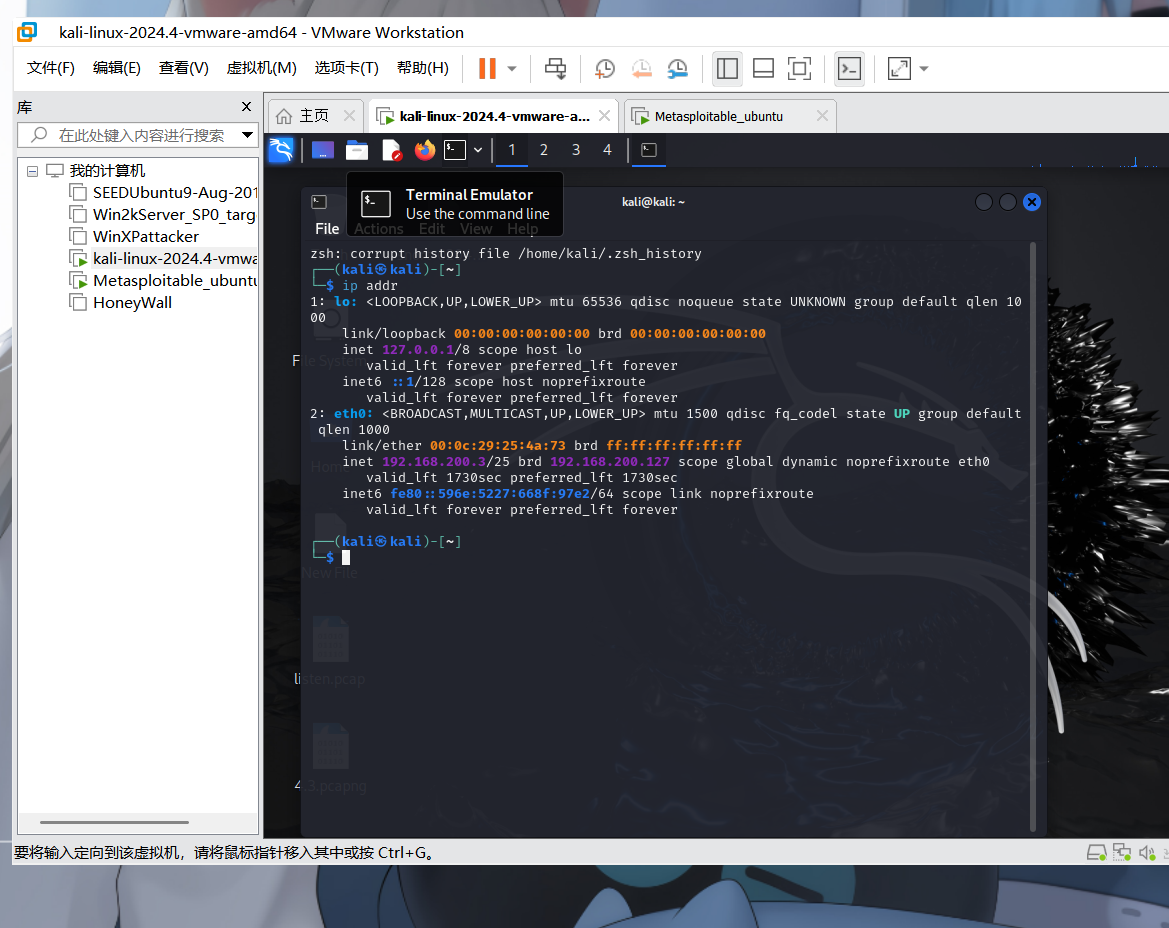The height and width of the screenshot is (928, 1169).
Task: Enter full screen mode icon
Action: [799, 69]
